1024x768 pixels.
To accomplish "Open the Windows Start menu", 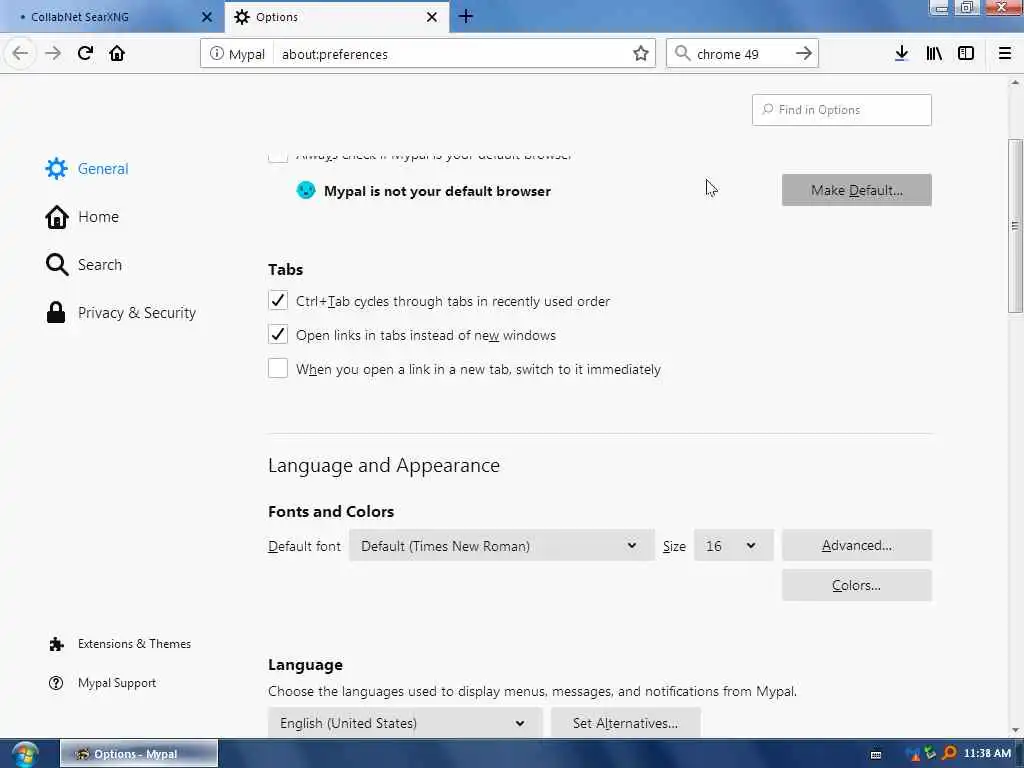I will [x=24, y=754].
